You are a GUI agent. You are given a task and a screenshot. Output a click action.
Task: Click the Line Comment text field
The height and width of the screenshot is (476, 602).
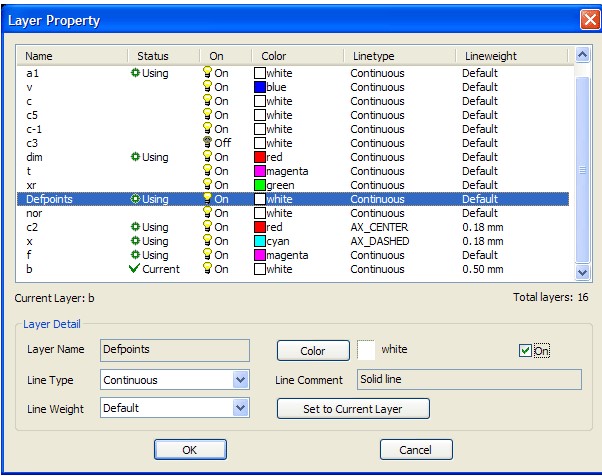point(469,380)
